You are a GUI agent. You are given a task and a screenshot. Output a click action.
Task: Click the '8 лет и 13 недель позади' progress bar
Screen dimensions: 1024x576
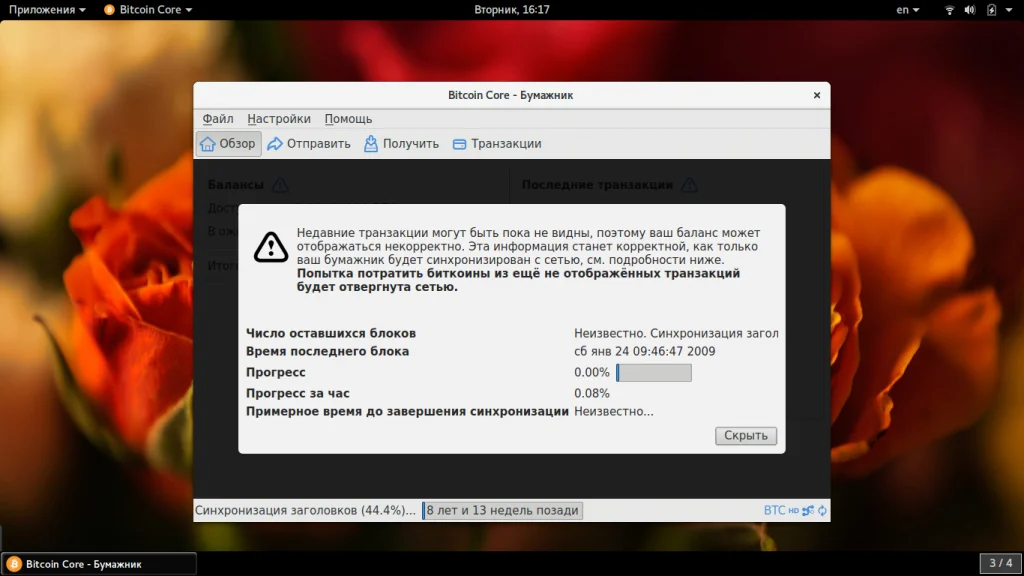(x=502, y=510)
